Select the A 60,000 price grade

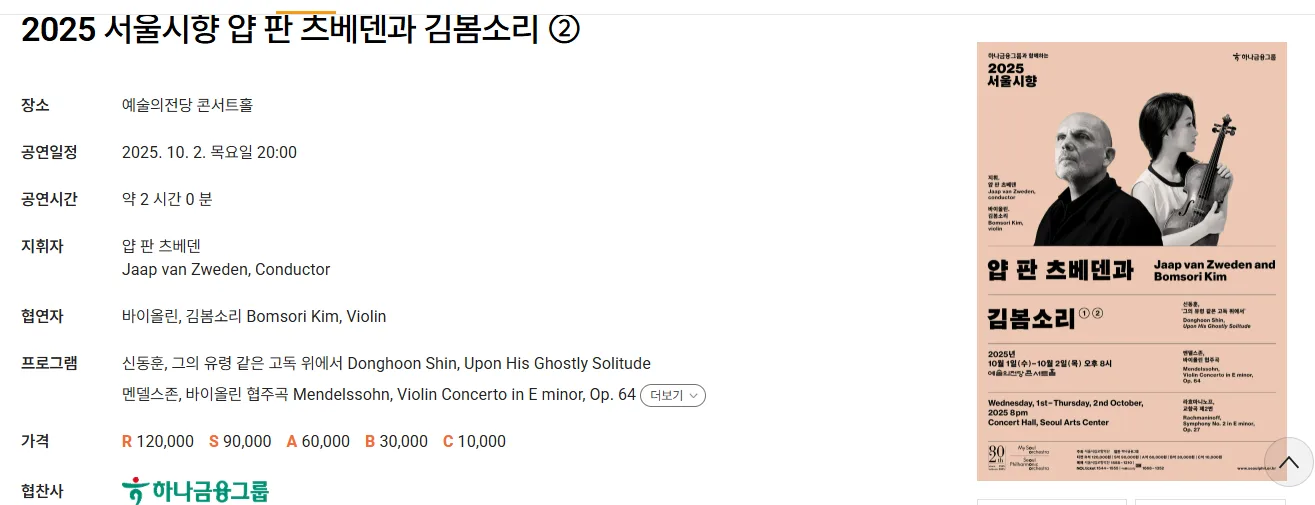click(318, 441)
